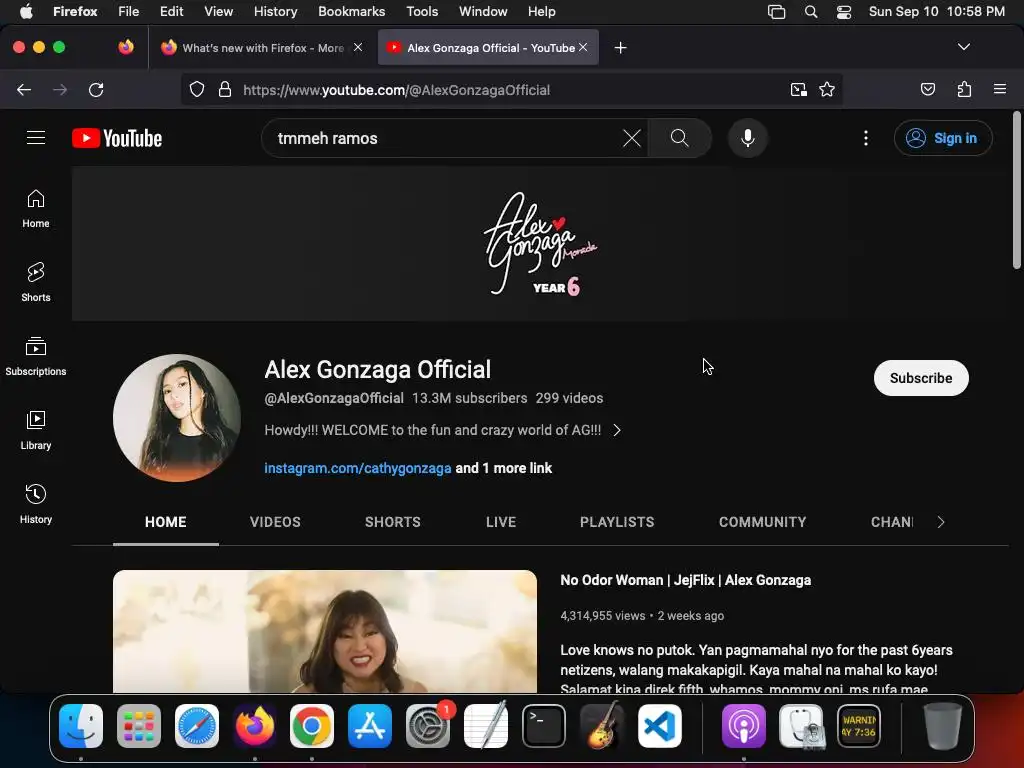Viewport: 1024px width, 768px height.
Task: Open the Firefox application menu
Action: click(1000, 89)
